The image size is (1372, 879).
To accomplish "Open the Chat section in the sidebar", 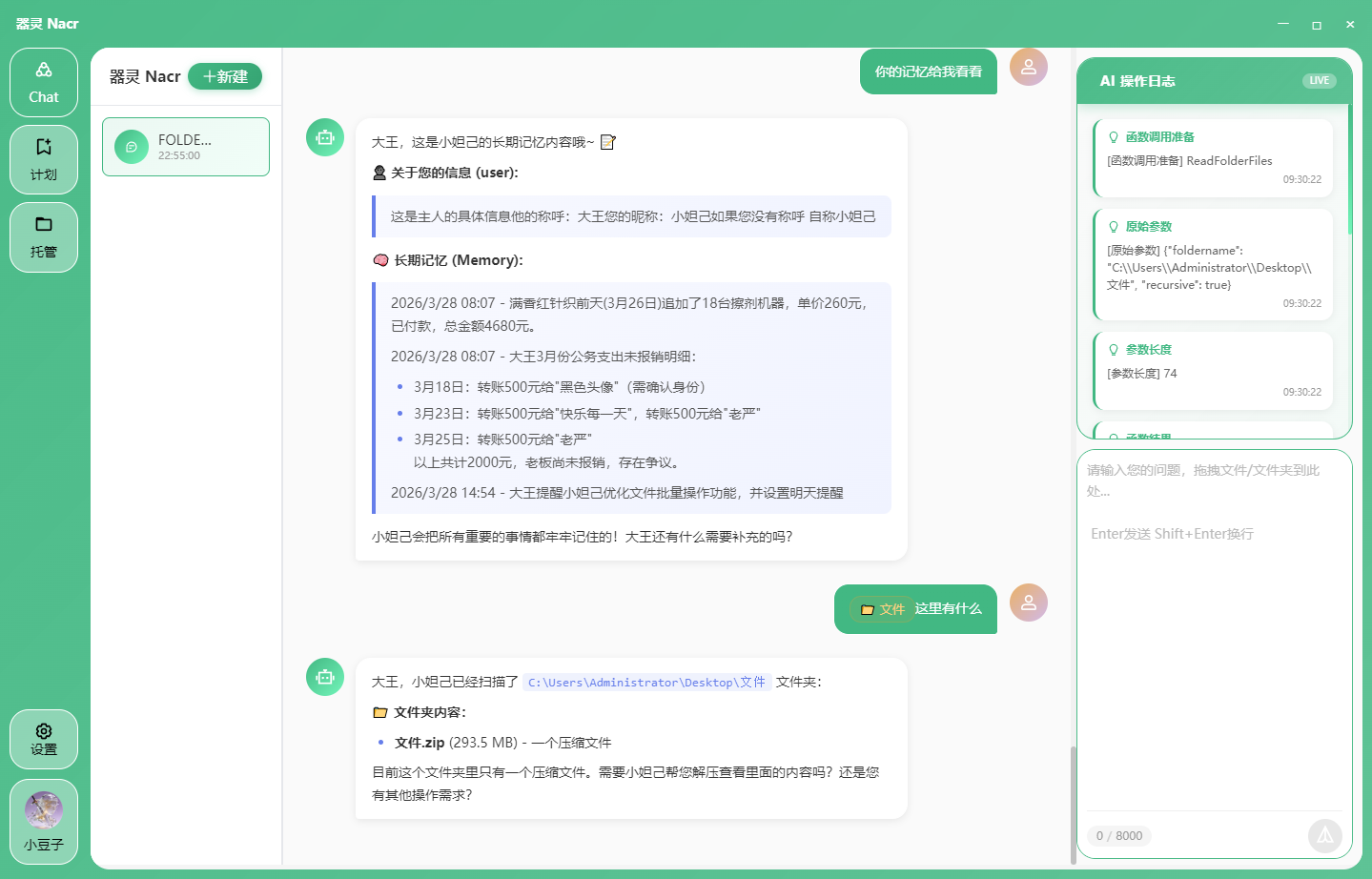I will click(x=43, y=82).
